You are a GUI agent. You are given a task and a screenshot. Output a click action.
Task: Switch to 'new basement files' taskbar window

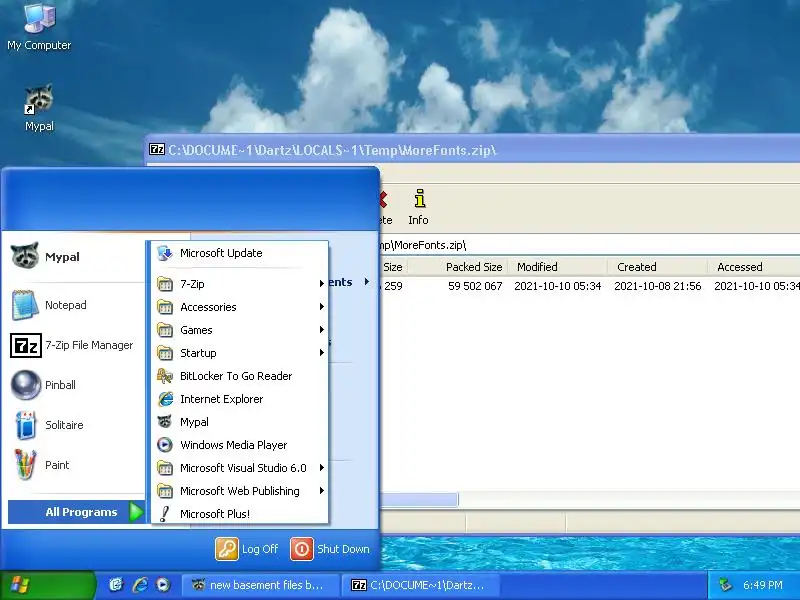click(x=261, y=585)
